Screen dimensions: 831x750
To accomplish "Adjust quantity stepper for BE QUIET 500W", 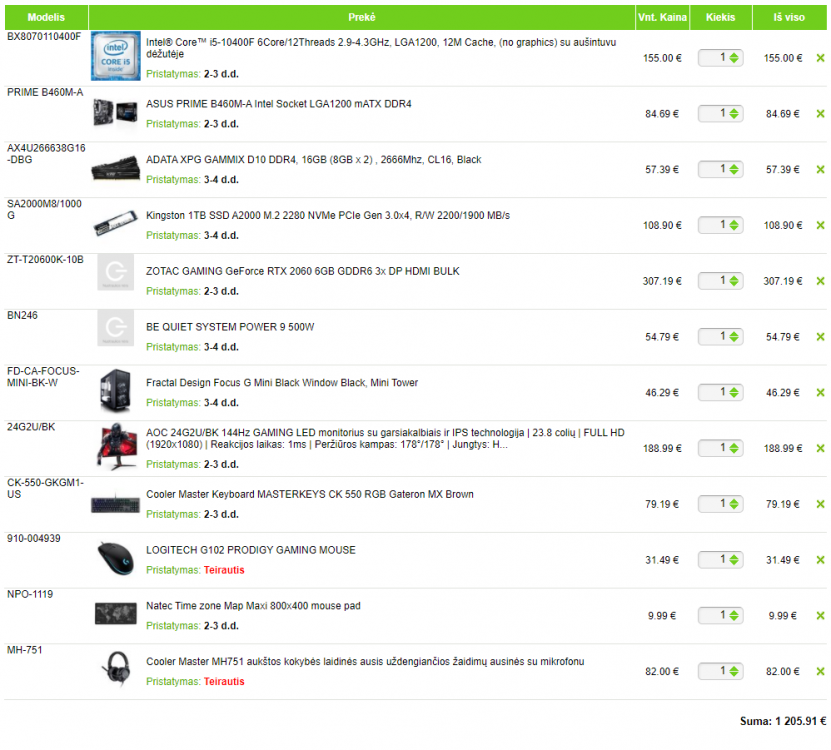I will coord(733,337).
